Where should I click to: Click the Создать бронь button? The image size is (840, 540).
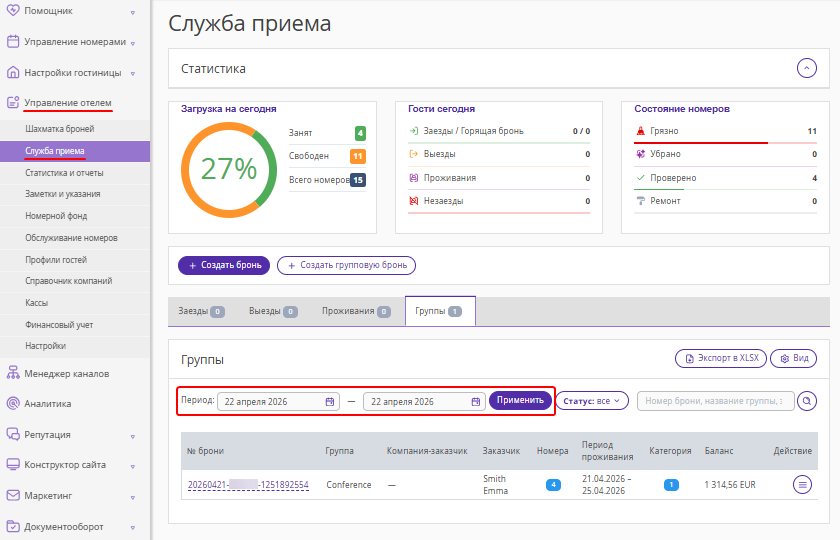[x=224, y=265]
